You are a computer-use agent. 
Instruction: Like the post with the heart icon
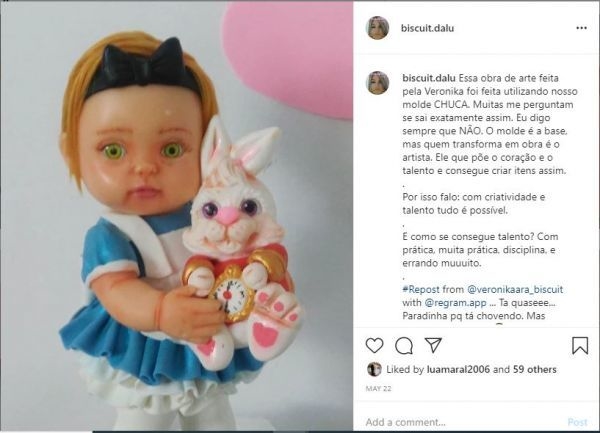pos(374,346)
